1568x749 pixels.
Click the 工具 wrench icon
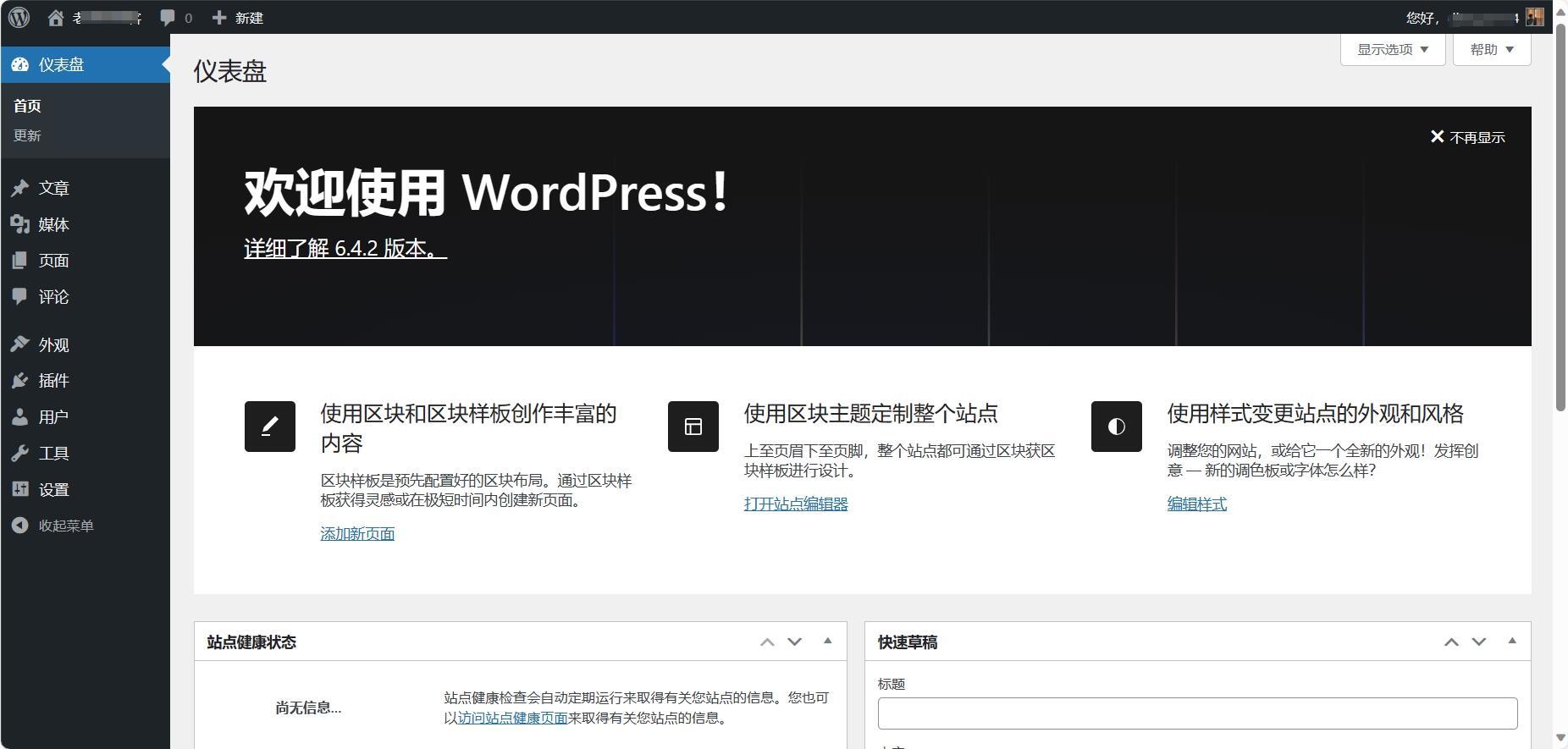click(x=20, y=453)
